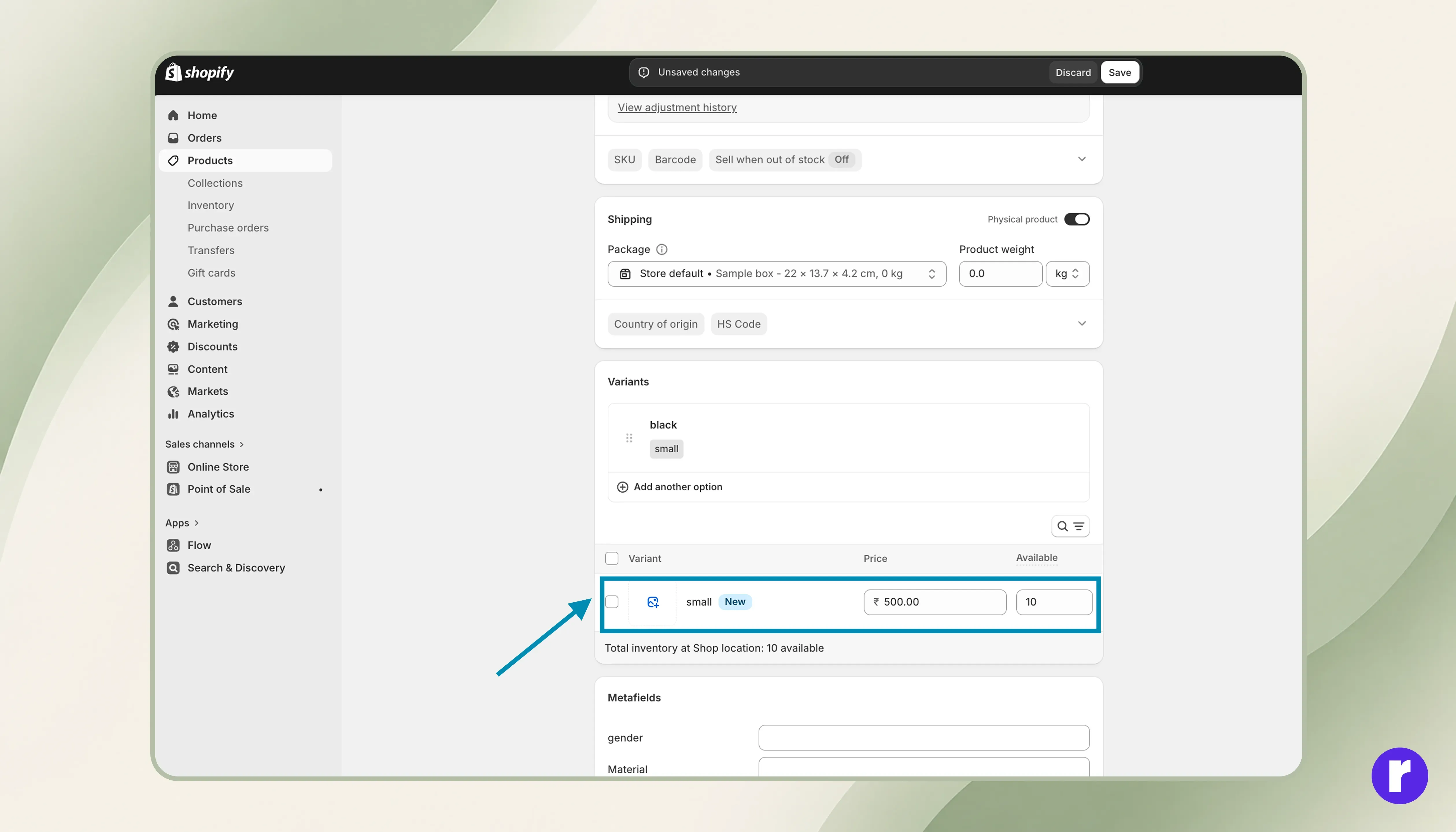
Task: Open the Flow app icon
Action: coord(173,545)
